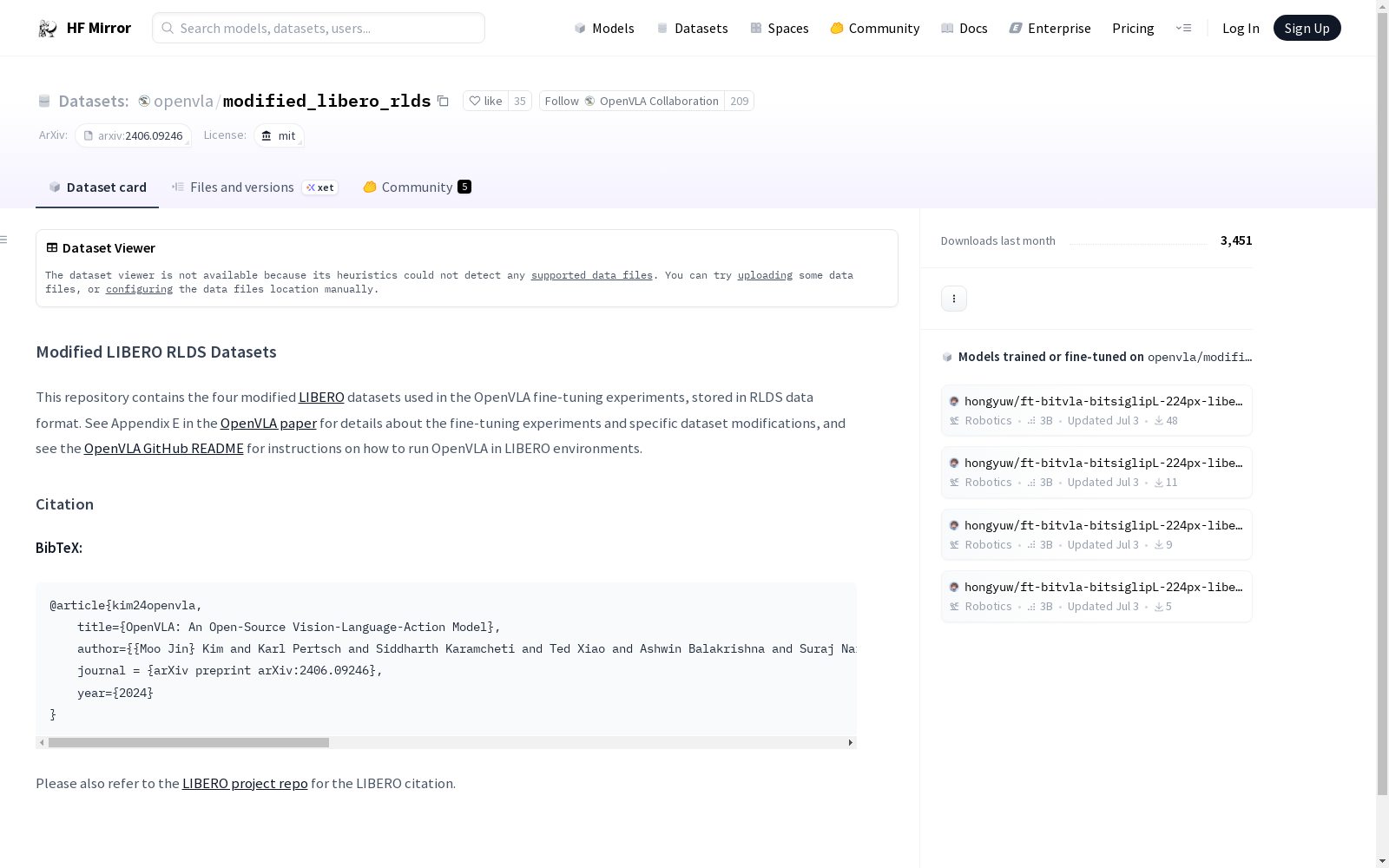Click the 'Modified LIBERO RLDS Datasets' heading
The width and height of the screenshot is (1389, 868).
[x=156, y=352]
